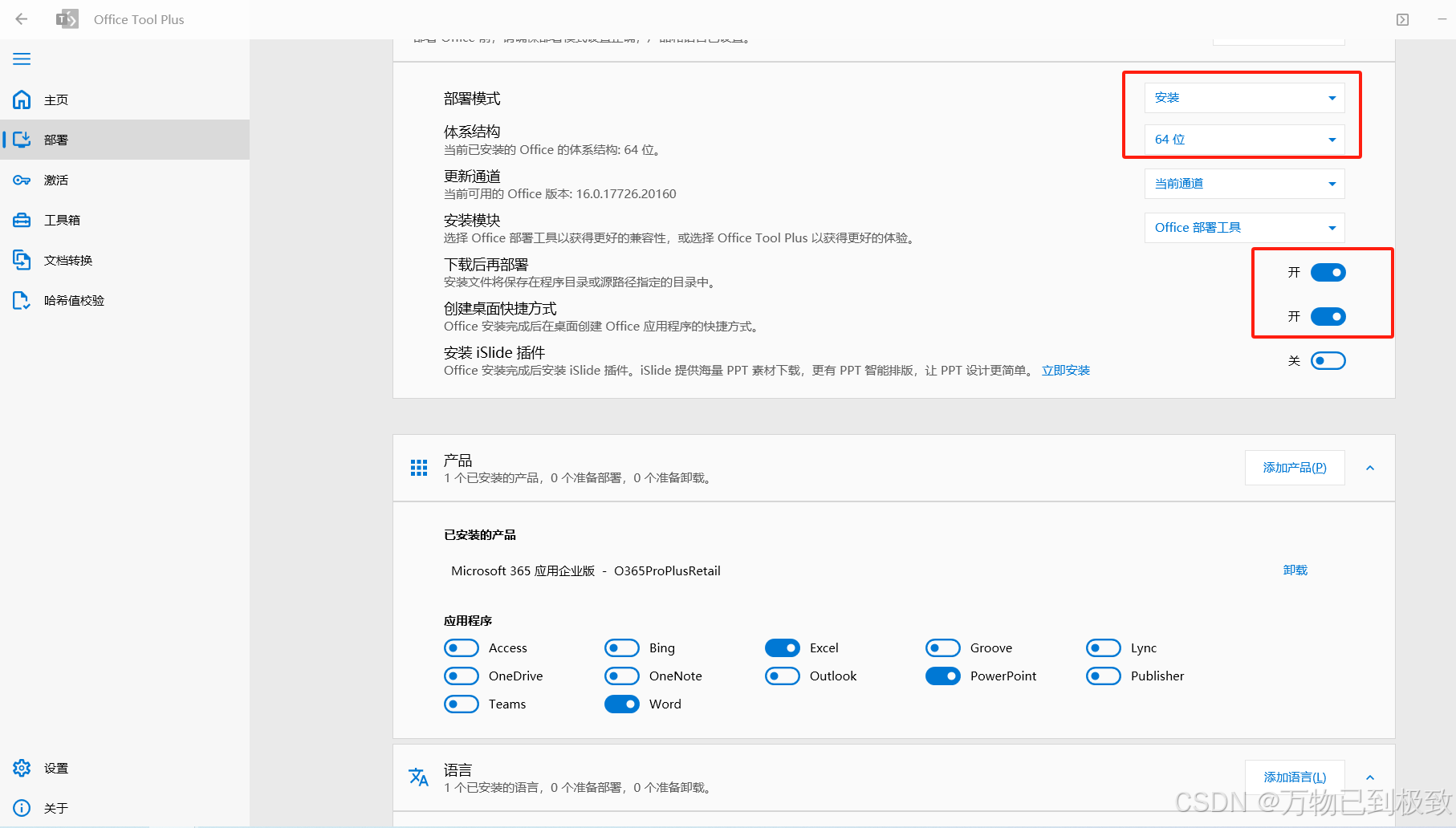The height and width of the screenshot is (828, 1456).
Task: Enable the Groove toggle
Action: click(x=943, y=647)
